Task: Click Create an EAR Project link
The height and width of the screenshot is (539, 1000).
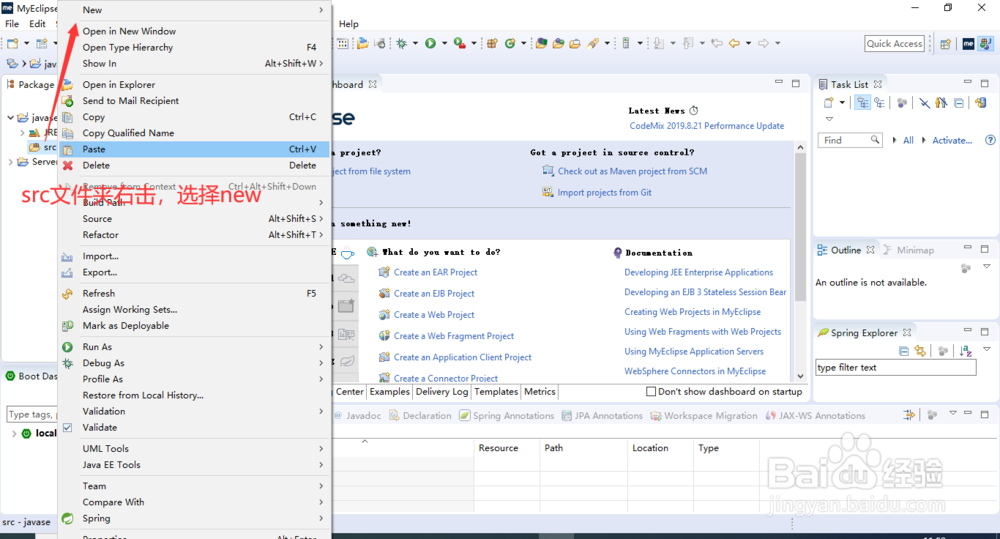Action: [436, 272]
